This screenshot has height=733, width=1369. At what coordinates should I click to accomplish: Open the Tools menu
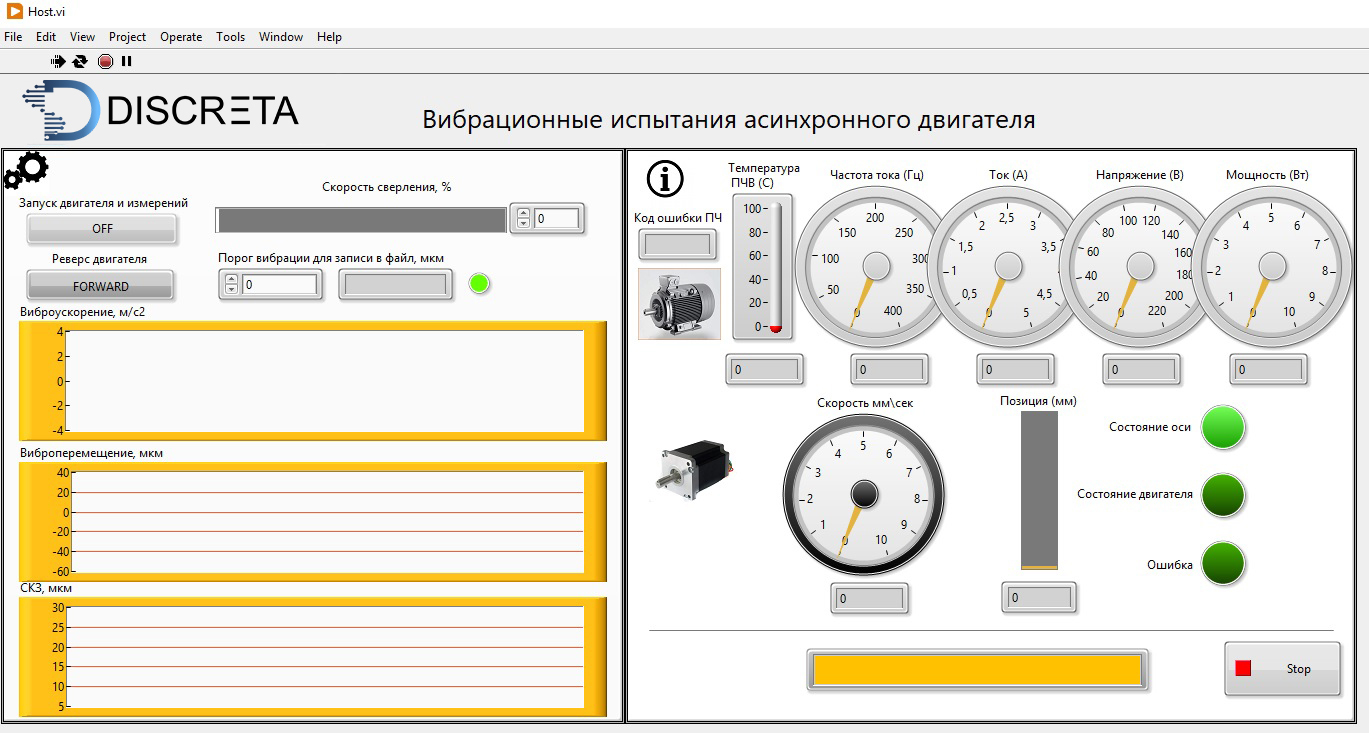click(x=230, y=37)
